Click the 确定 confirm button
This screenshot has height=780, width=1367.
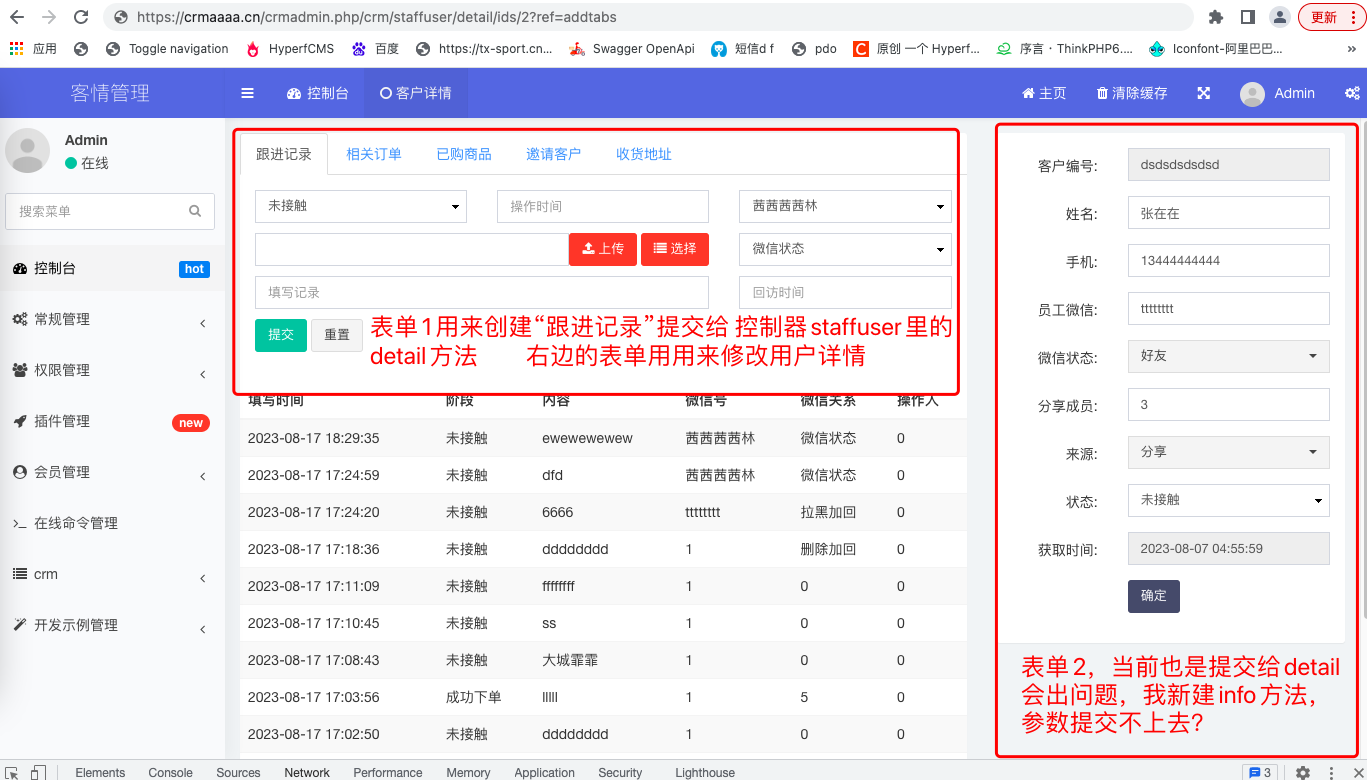pos(1154,596)
